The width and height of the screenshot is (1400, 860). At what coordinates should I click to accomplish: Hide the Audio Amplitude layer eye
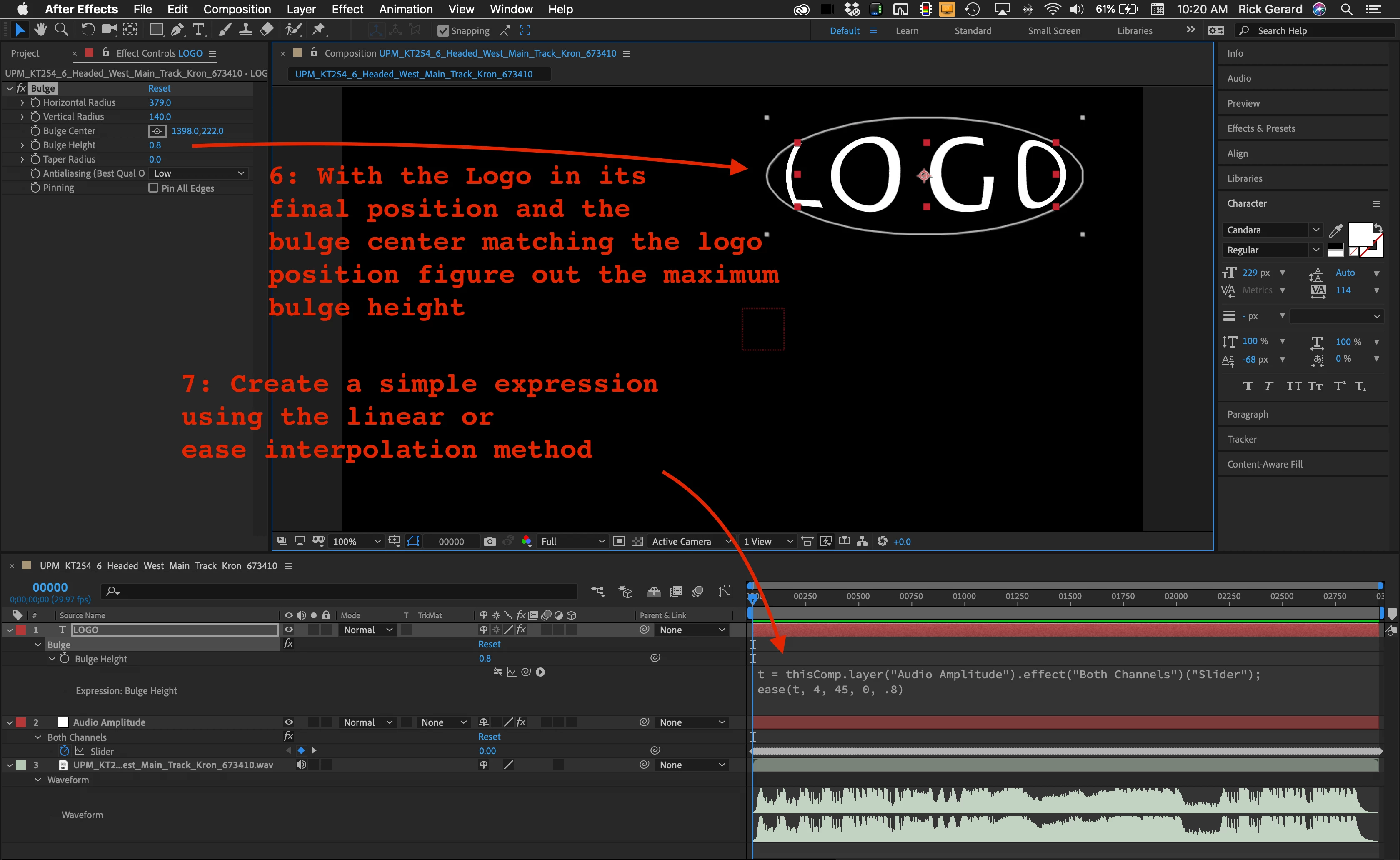(288, 722)
